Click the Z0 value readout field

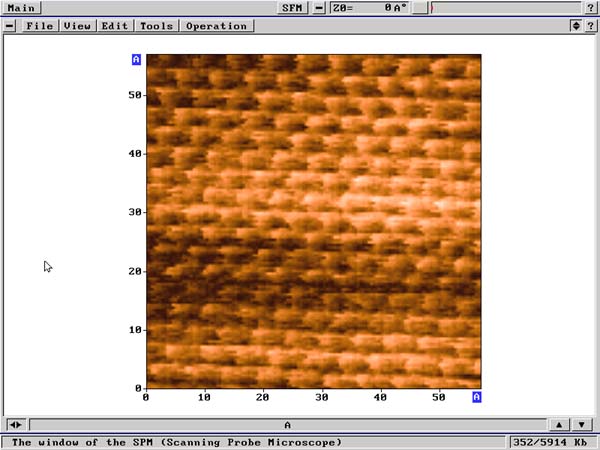(x=368, y=7)
